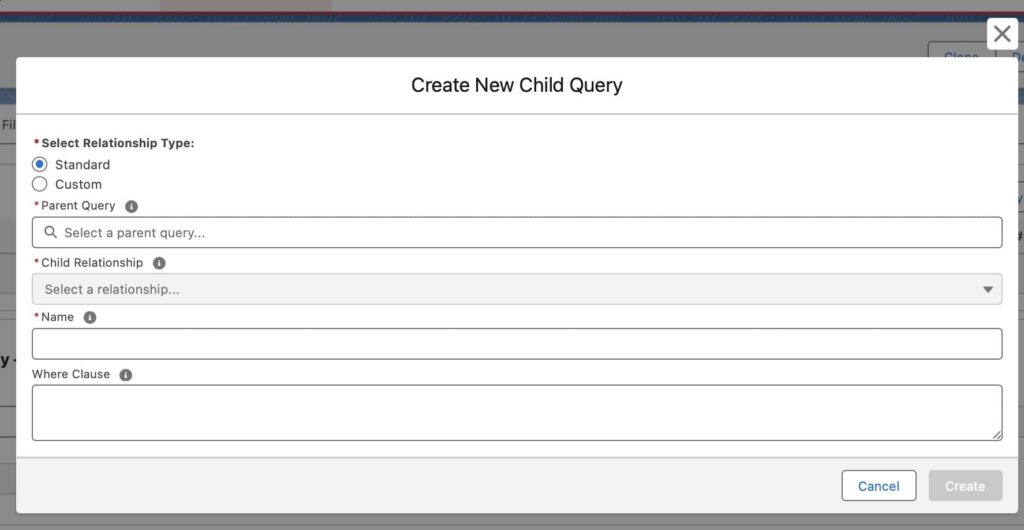Click the Create New Child Query heading
Image resolution: width=1024 pixels, height=530 pixels.
[517, 86]
